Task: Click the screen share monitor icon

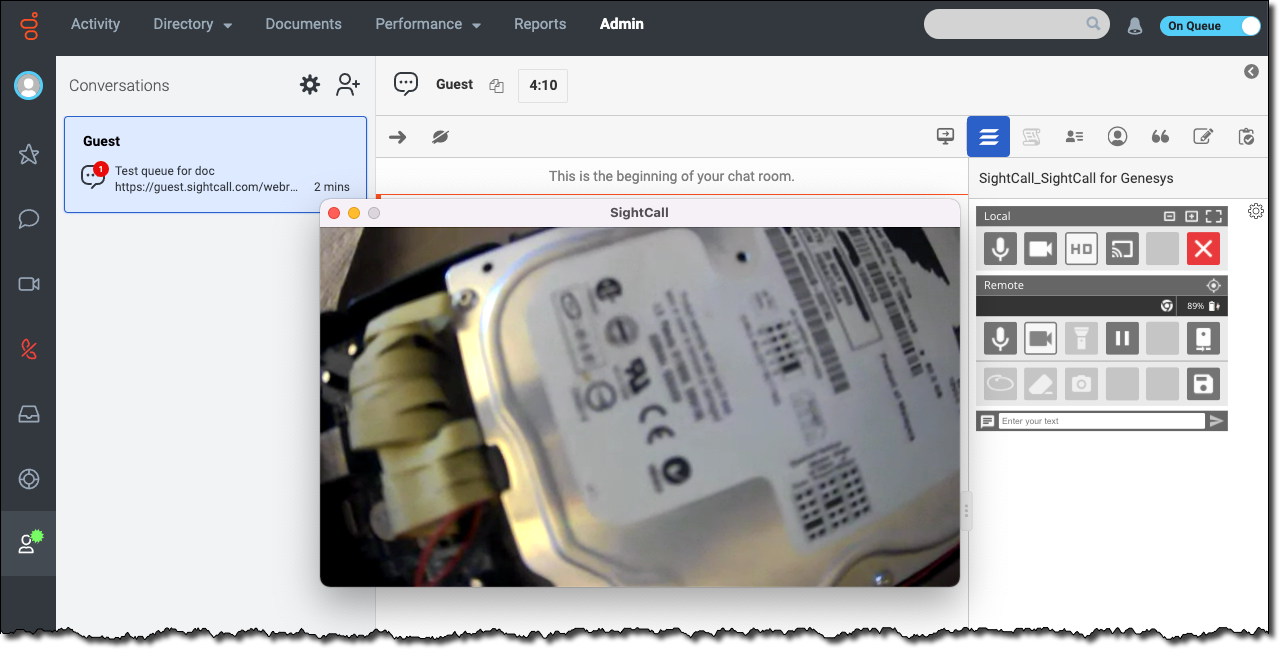Action: point(945,137)
